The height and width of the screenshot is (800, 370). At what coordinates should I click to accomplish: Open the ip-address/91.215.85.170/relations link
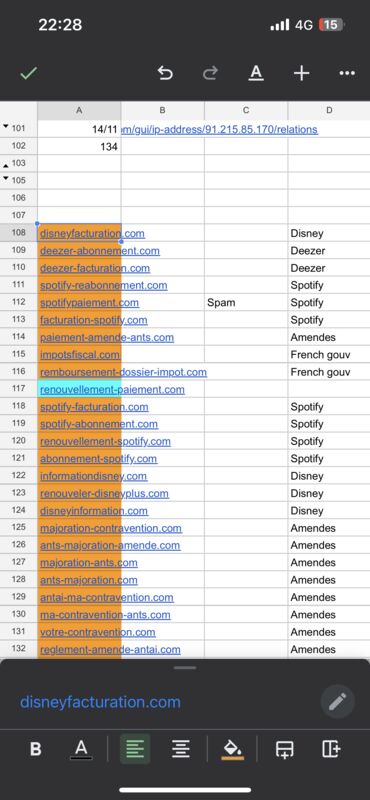tap(219, 130)
